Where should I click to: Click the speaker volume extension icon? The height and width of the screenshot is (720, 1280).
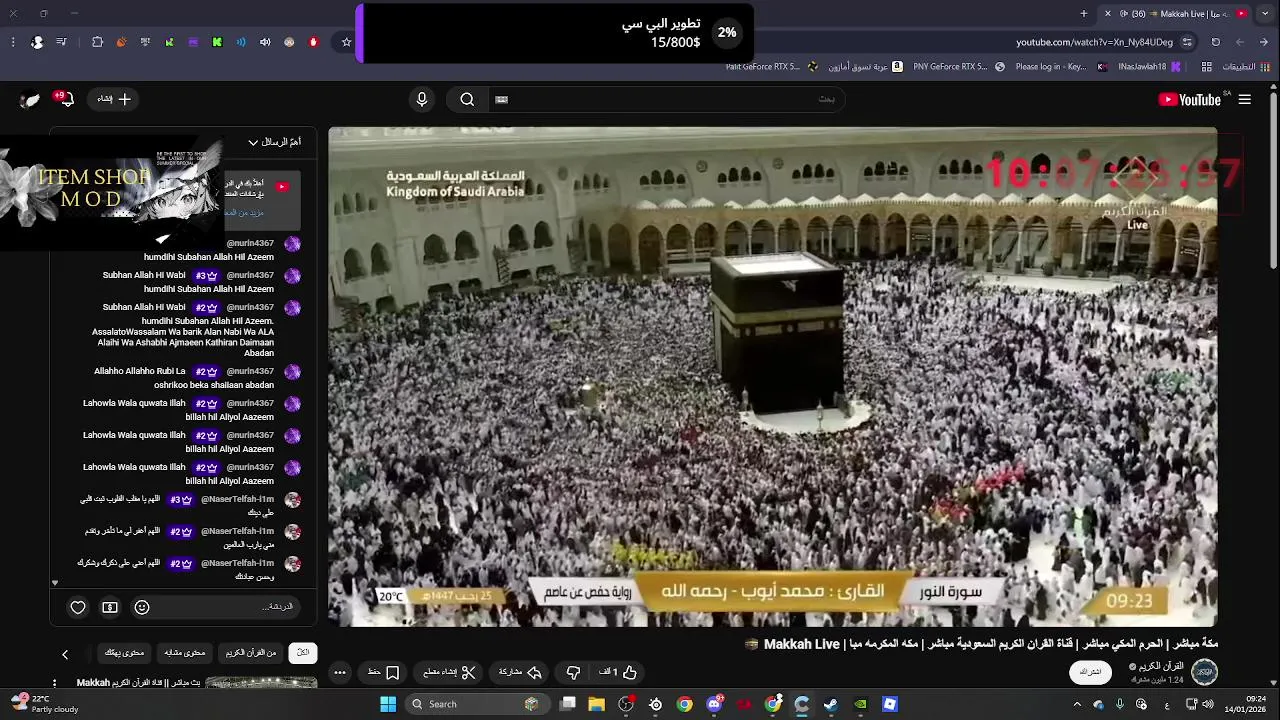[x=265, y=42]
